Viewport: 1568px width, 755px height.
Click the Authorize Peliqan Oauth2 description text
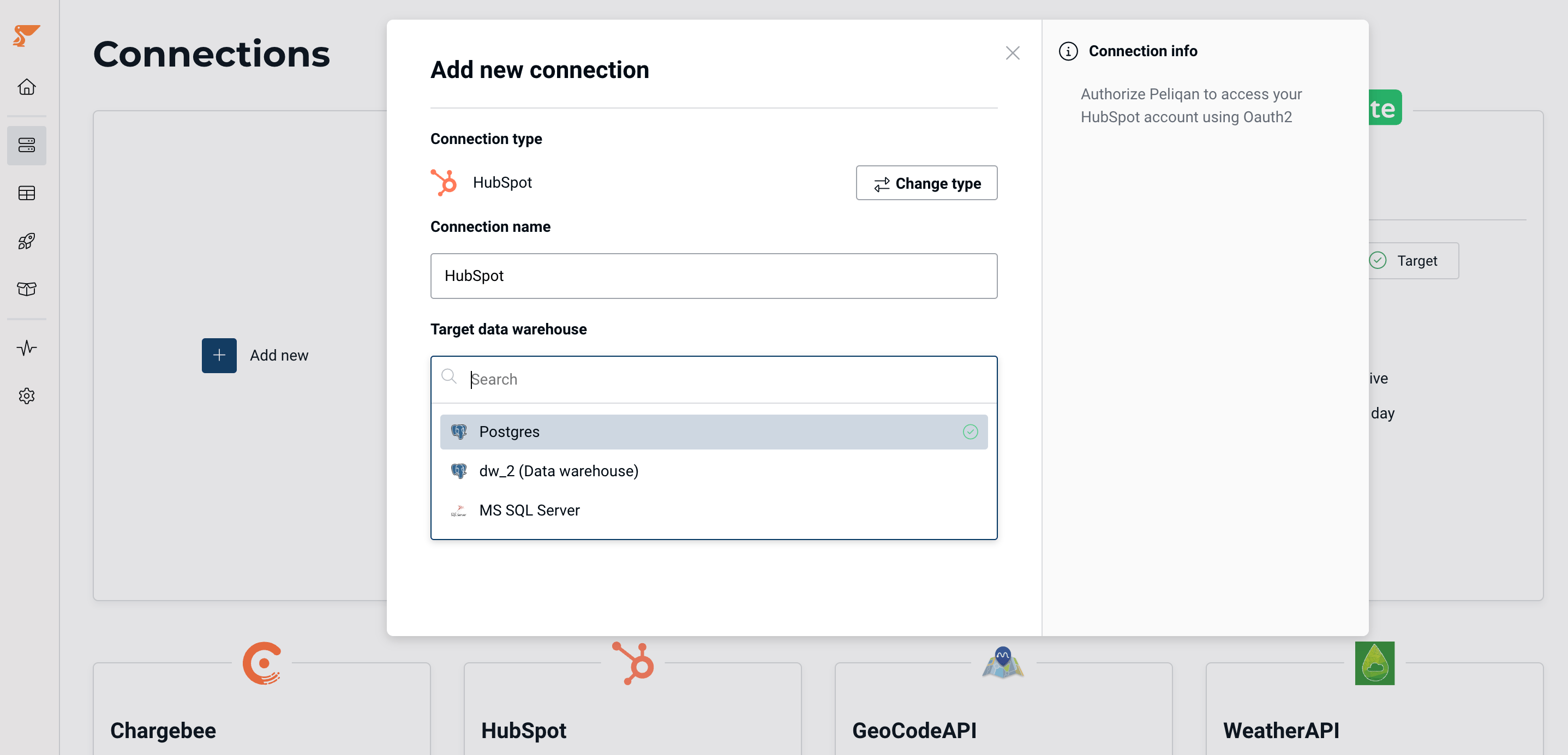(1190, 105)
